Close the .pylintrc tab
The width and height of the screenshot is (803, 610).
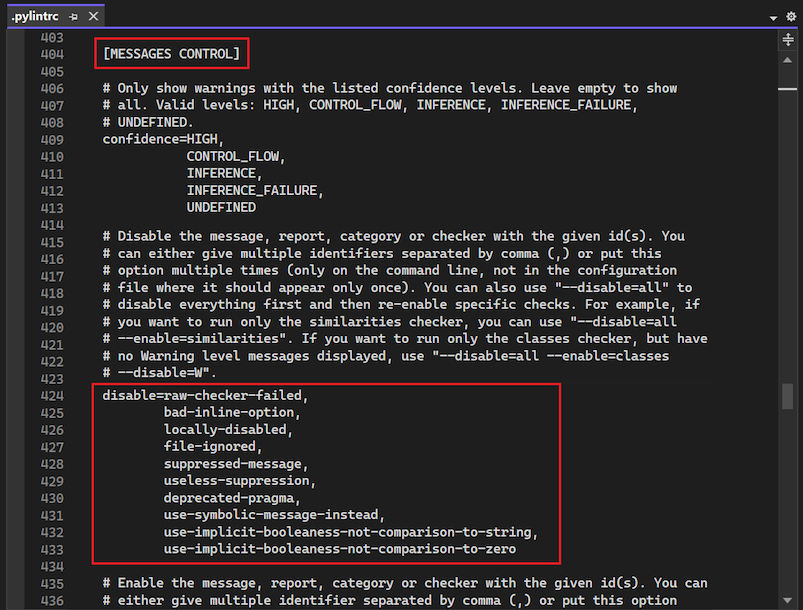(x=95, y=16)
